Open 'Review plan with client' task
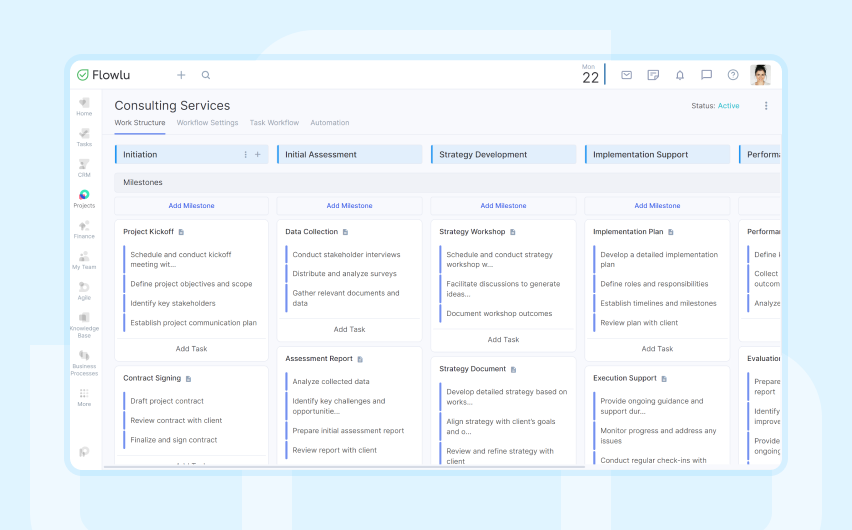This screenshot has height=530, width=852. [x=639, y=323]
